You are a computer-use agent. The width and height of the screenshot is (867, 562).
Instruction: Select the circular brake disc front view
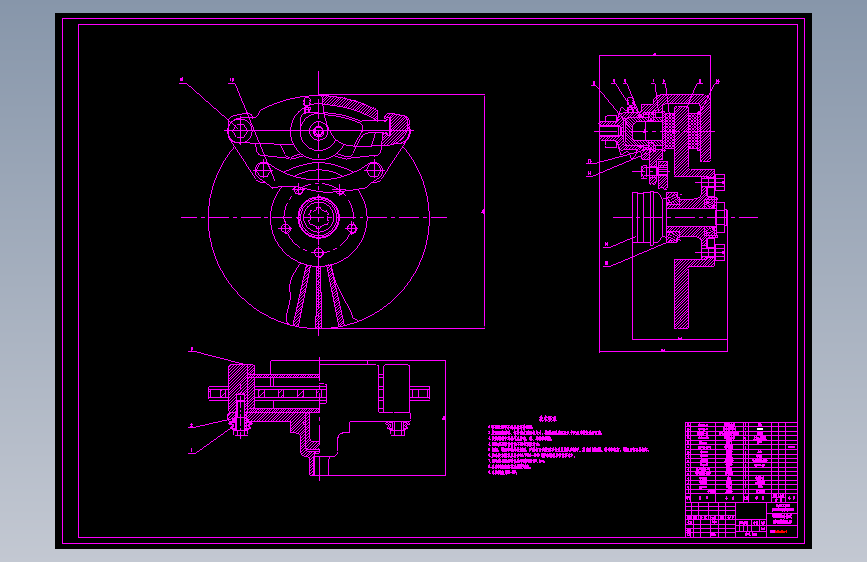(x=318, y=217)
